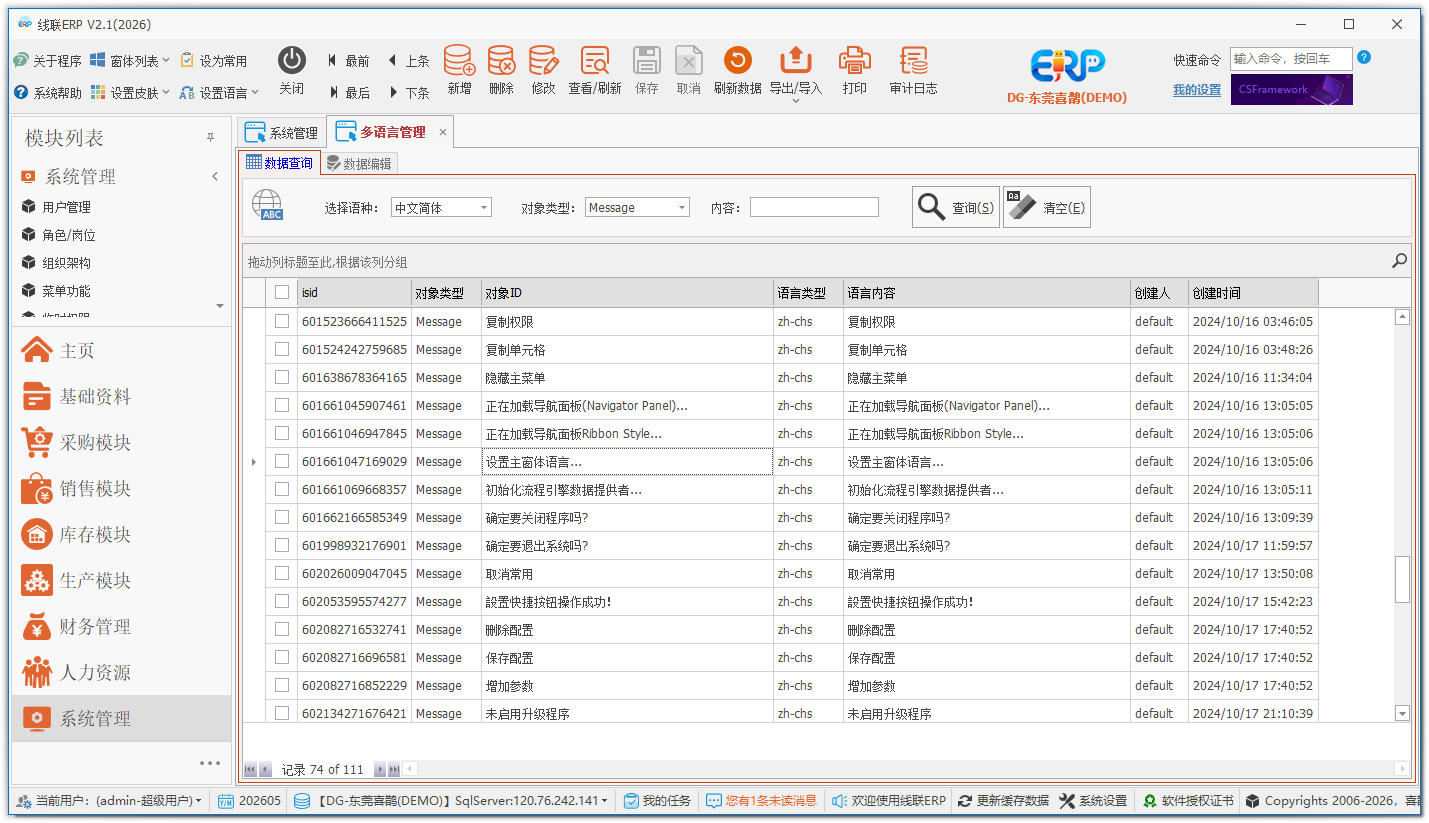Click the blue help question mark by quick command
The width and height of the screenshot is (1429, 823).
[1364, 57]
